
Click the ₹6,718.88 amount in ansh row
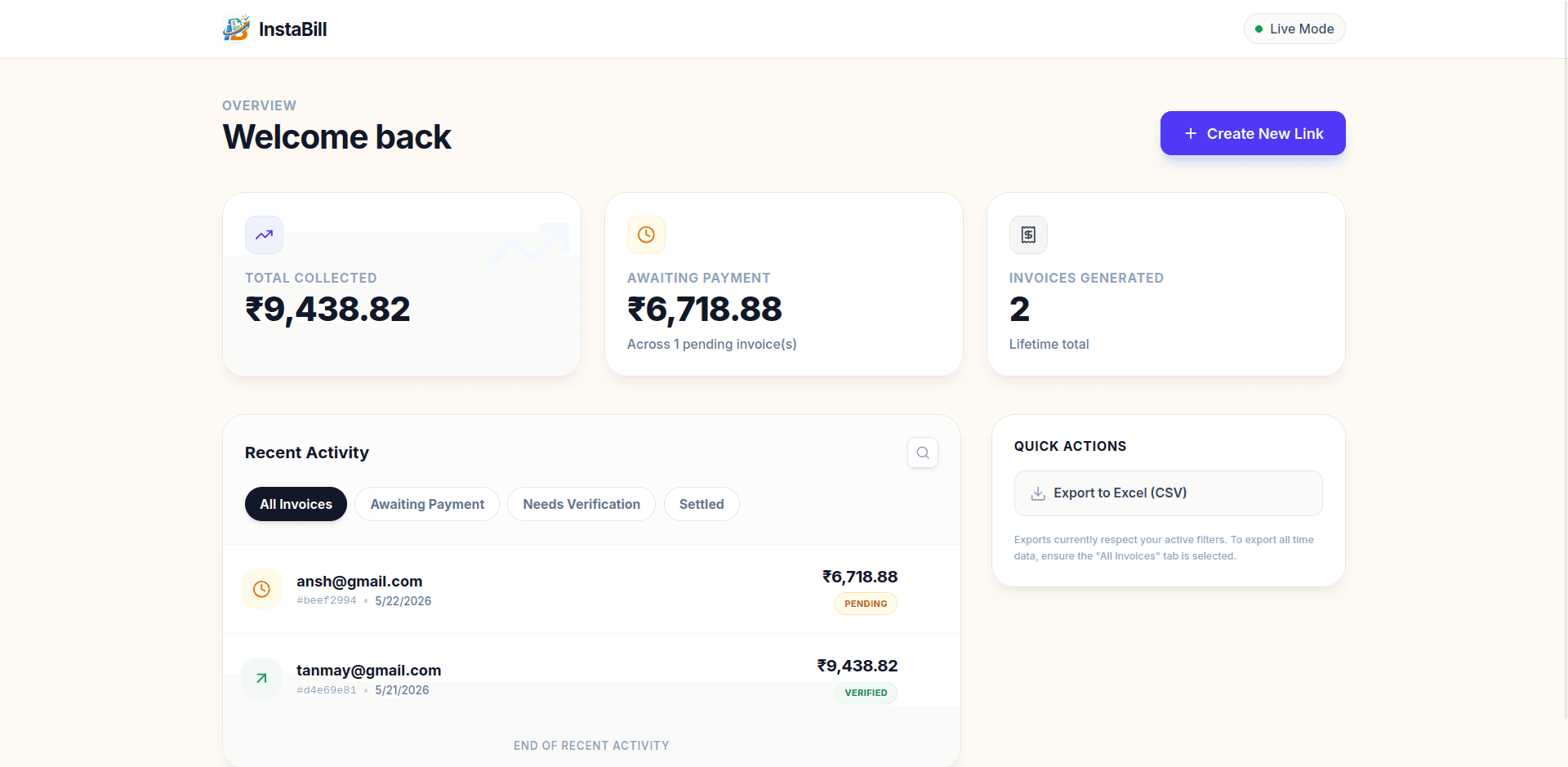860,577
